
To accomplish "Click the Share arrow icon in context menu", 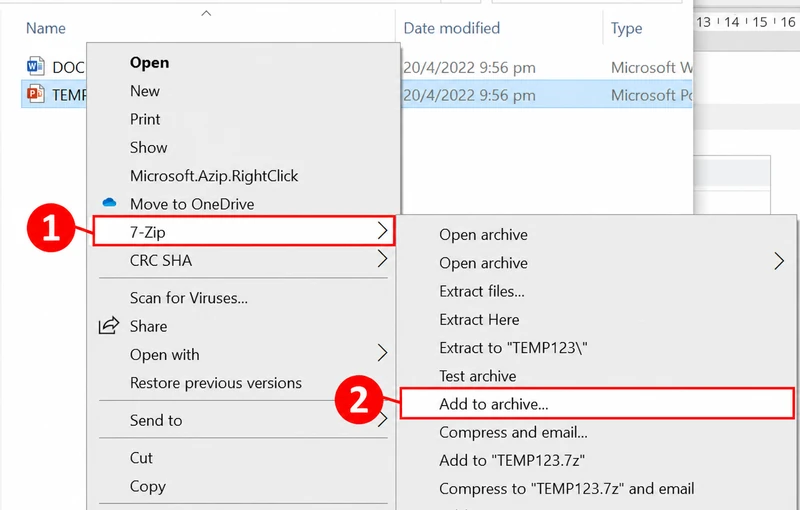I will click(x=109, y=326).
